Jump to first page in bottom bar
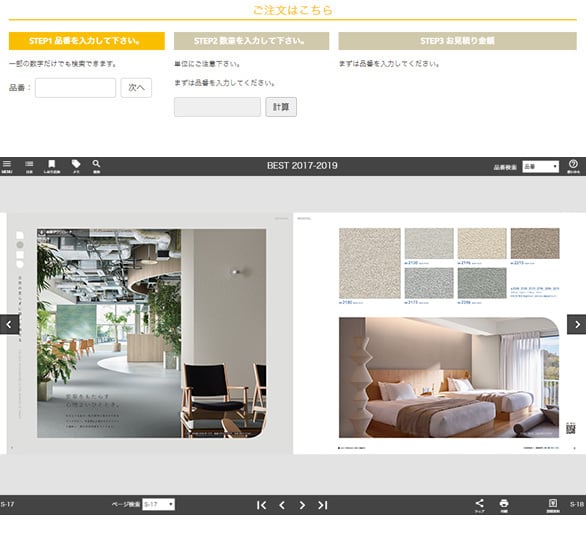Image resolution: width=586 pixels, height=547 pixels. point(262,505)
